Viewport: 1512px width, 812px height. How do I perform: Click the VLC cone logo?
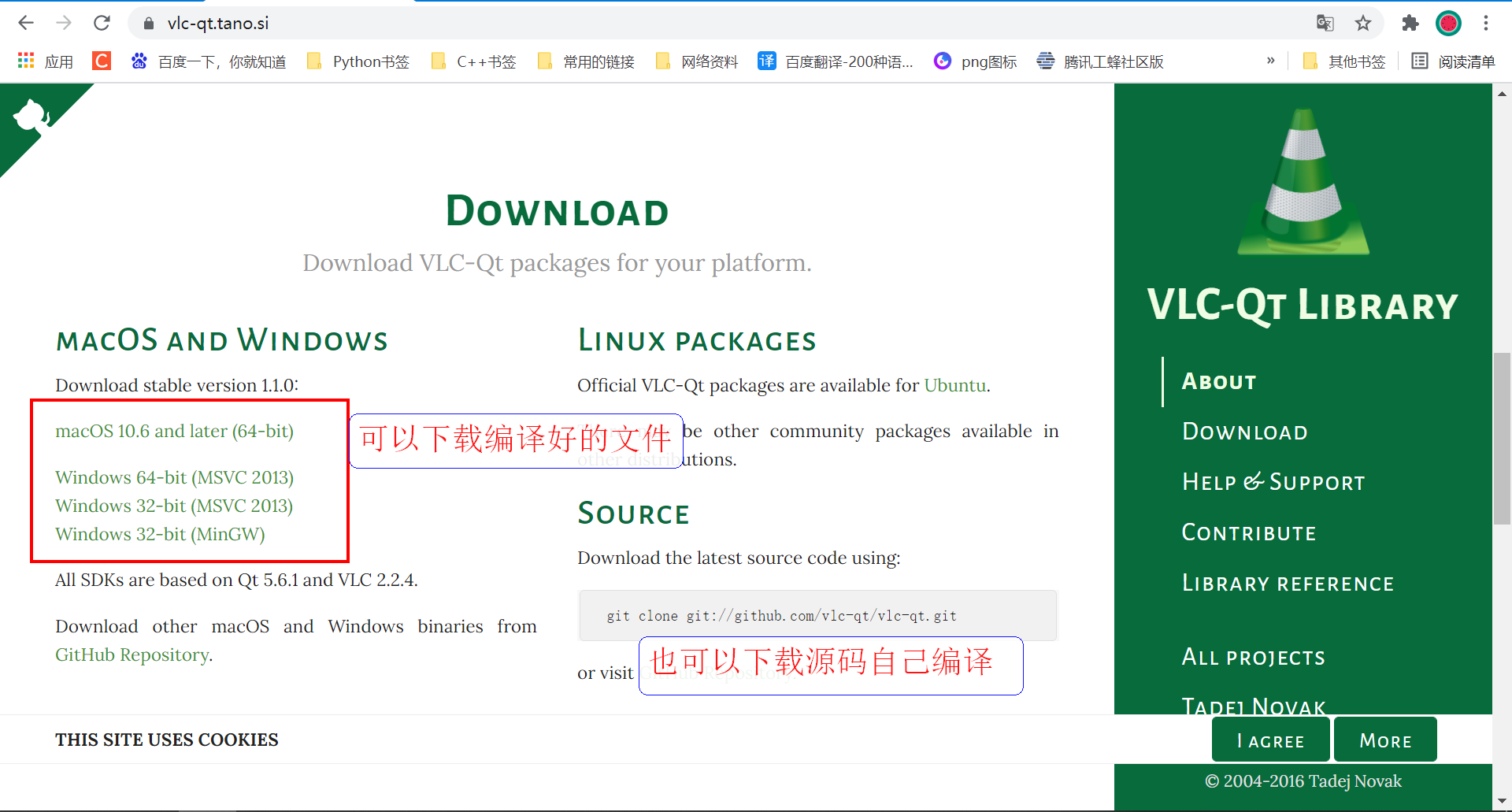click(1303, 182)
